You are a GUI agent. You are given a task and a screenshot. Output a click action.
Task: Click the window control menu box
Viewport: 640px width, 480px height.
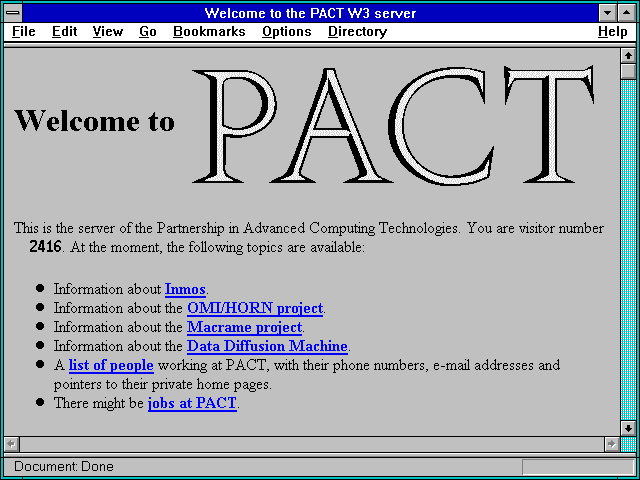(13, 13)
